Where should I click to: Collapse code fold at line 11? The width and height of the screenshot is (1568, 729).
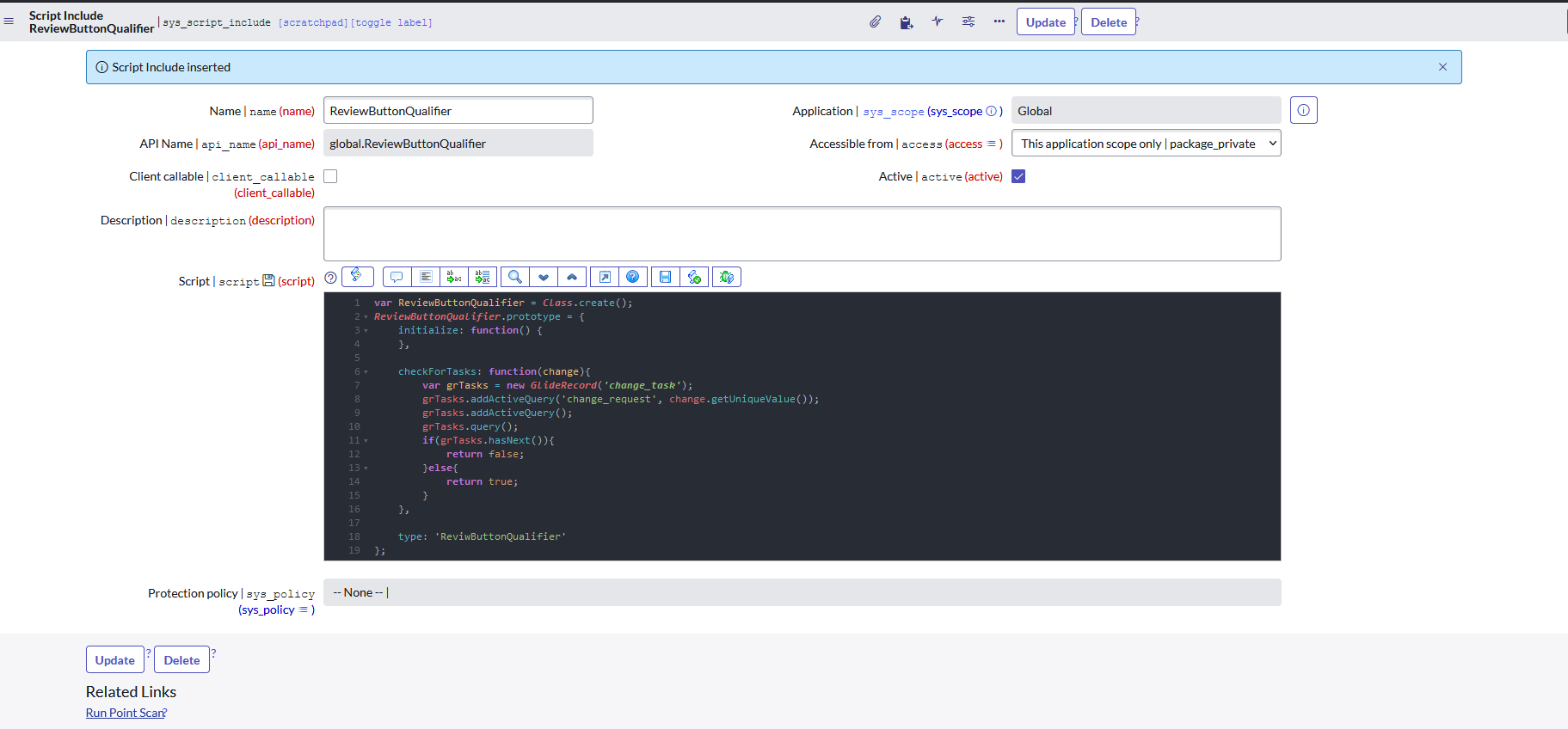(366, 440)
